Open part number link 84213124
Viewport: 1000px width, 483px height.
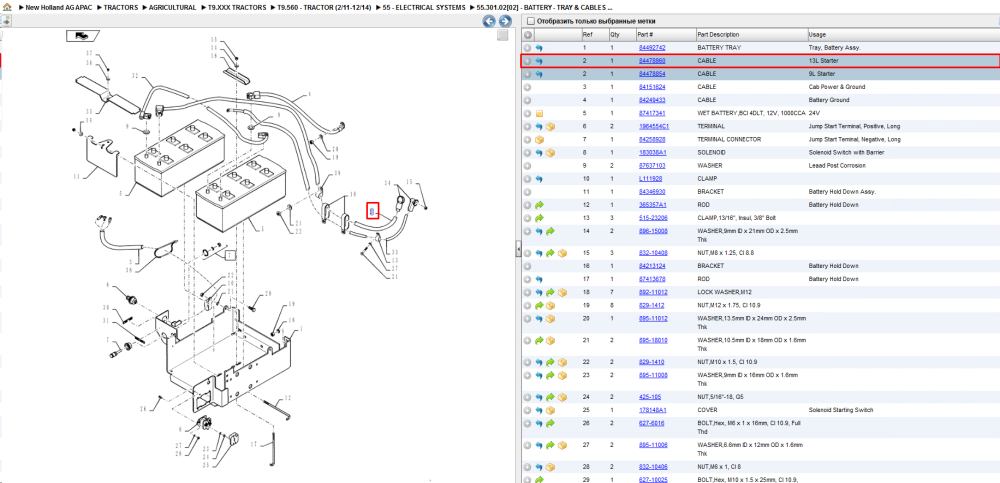click(652, 266)
